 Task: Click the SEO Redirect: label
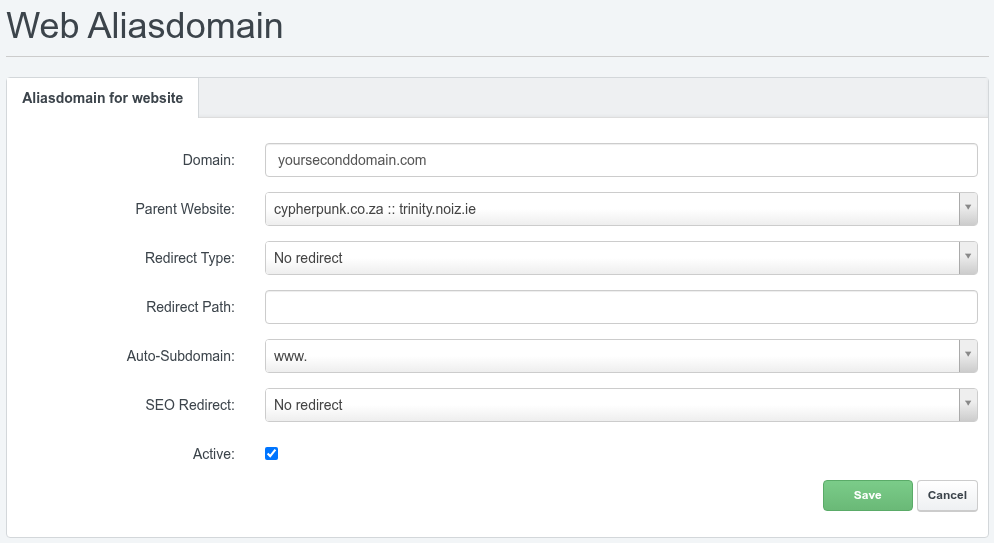point(190,405)
